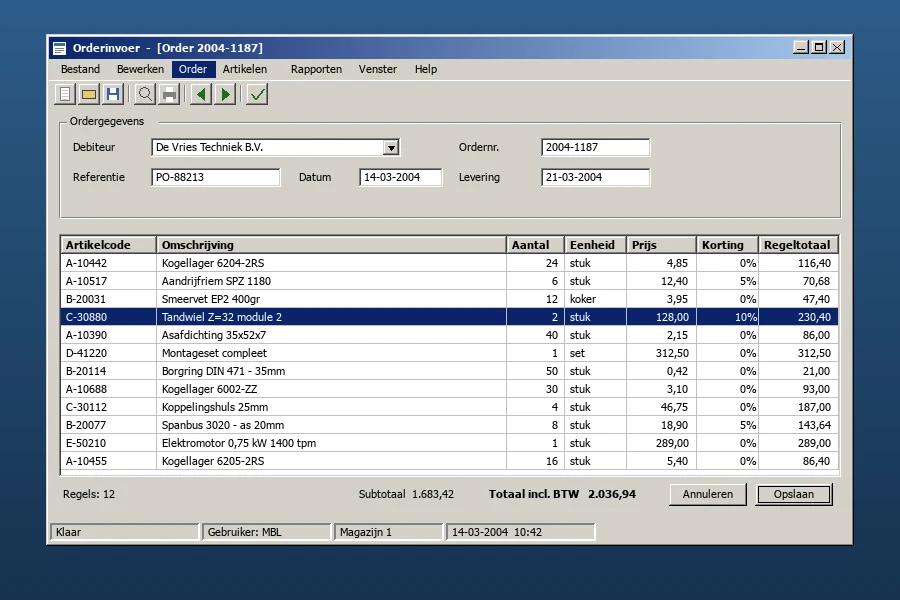This screenshot has height=600, width=900.
Task: Click the Klaar status bar panel
Action: click(125, 532)
